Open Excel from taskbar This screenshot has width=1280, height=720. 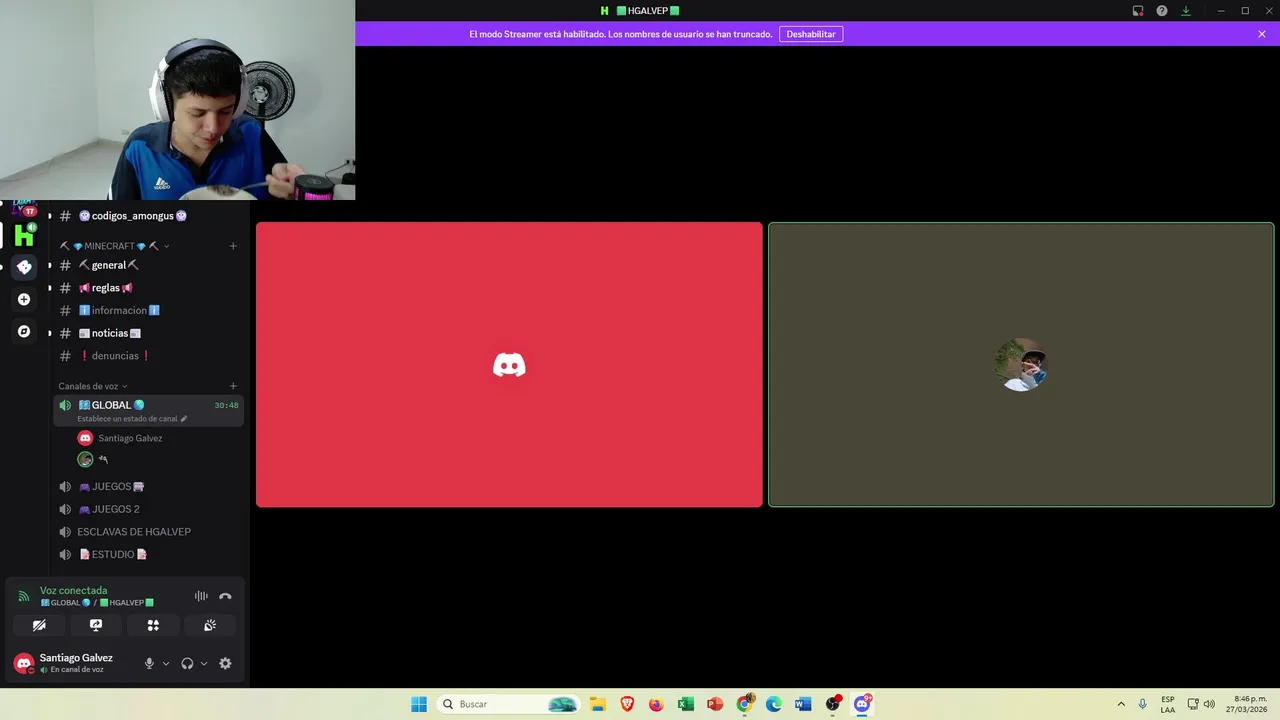pos(685,704)
